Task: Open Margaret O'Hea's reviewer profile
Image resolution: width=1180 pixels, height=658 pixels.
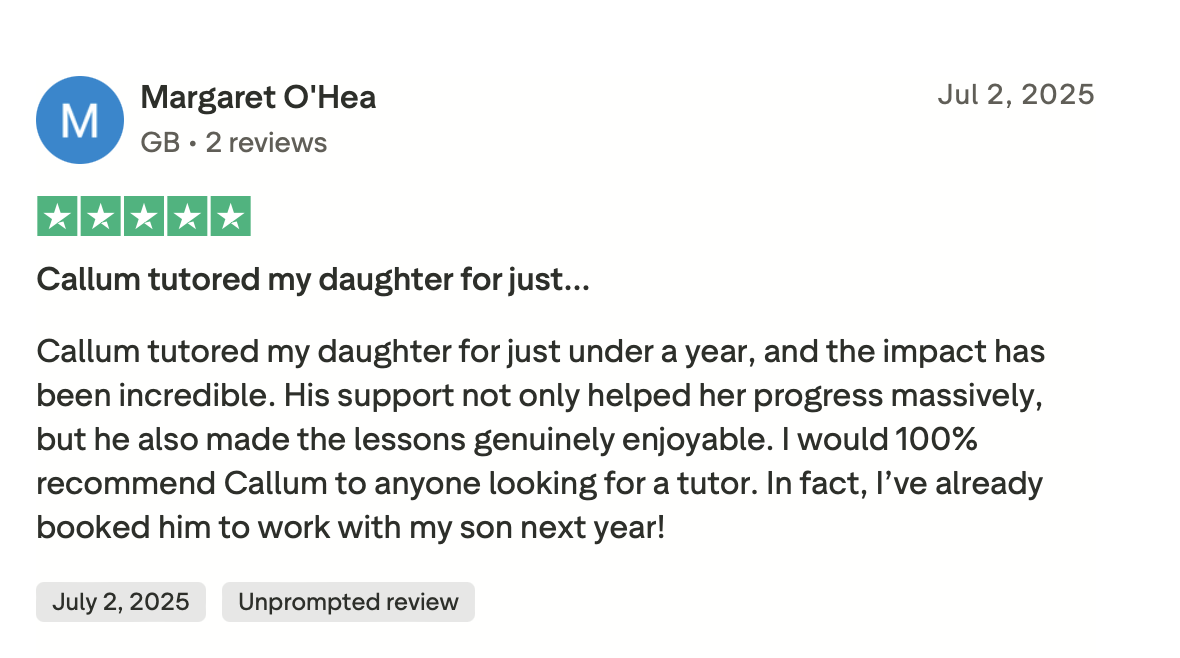Action: [x=258, y=97]
